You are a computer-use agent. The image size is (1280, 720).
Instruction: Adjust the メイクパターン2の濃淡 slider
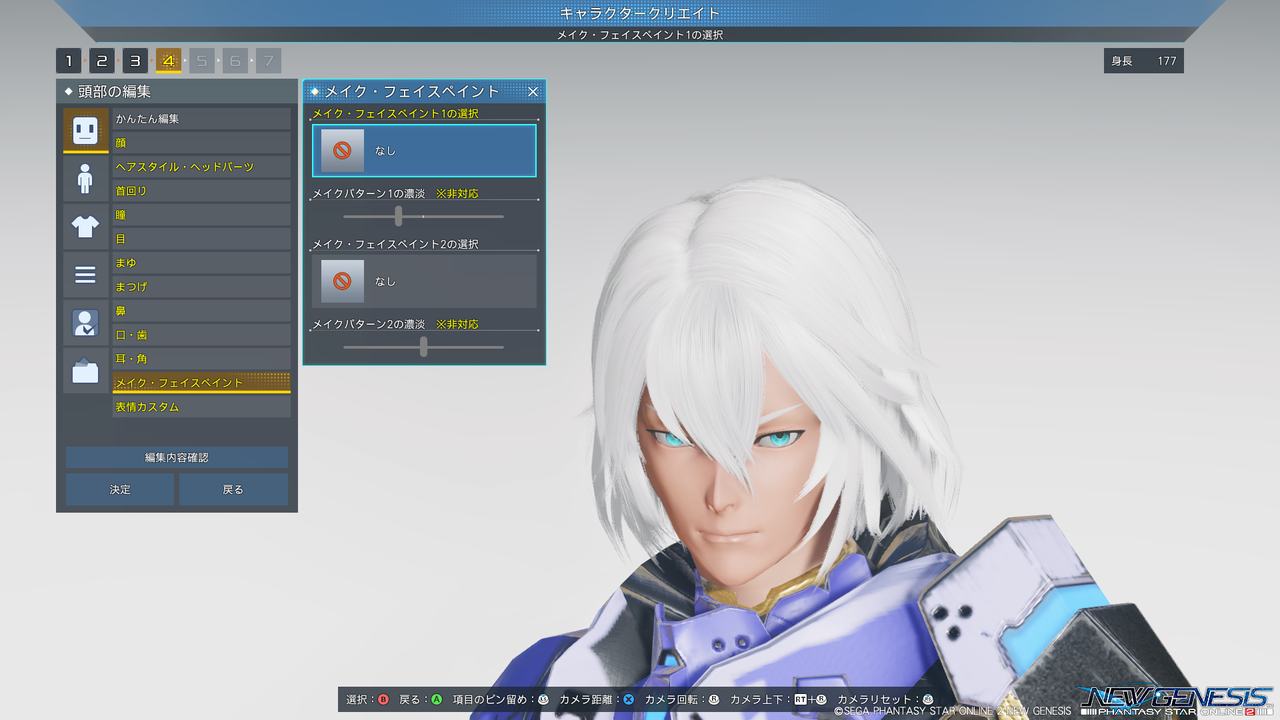pyautogui.click(x=423, y=347)
